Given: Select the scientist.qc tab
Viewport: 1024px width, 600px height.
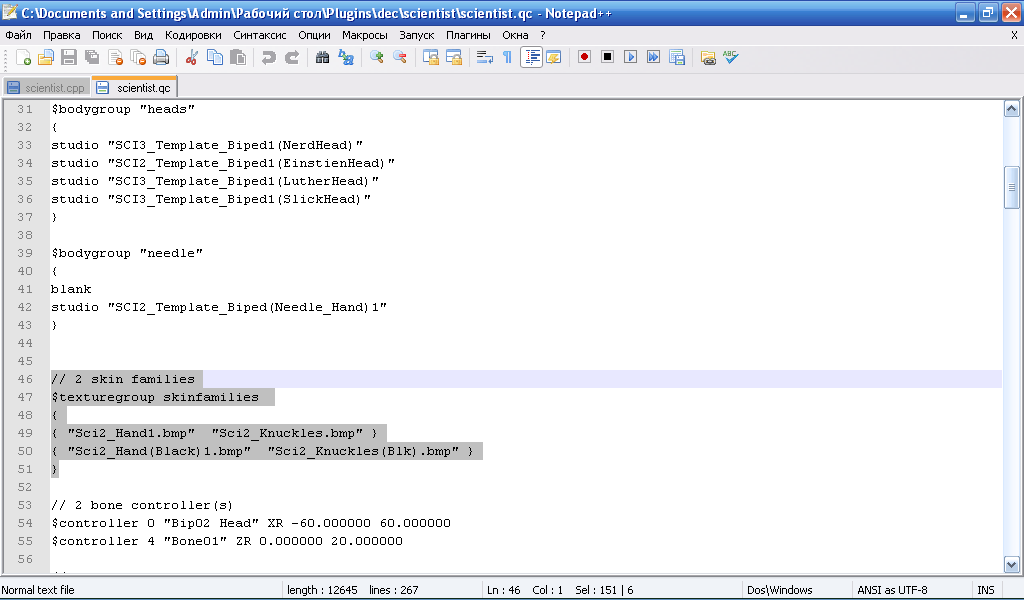Looking at the screenshot, I should [135, 87].
